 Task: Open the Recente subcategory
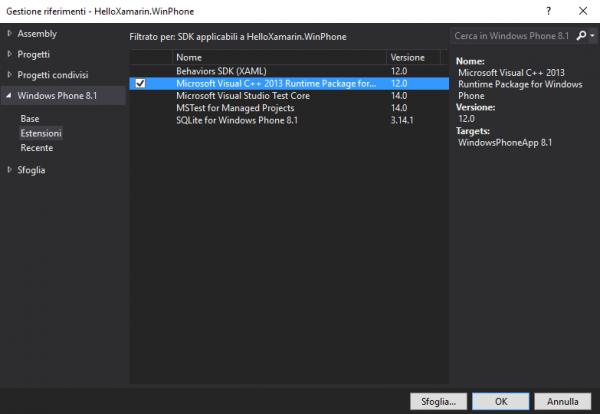click(x=37, y=148)
